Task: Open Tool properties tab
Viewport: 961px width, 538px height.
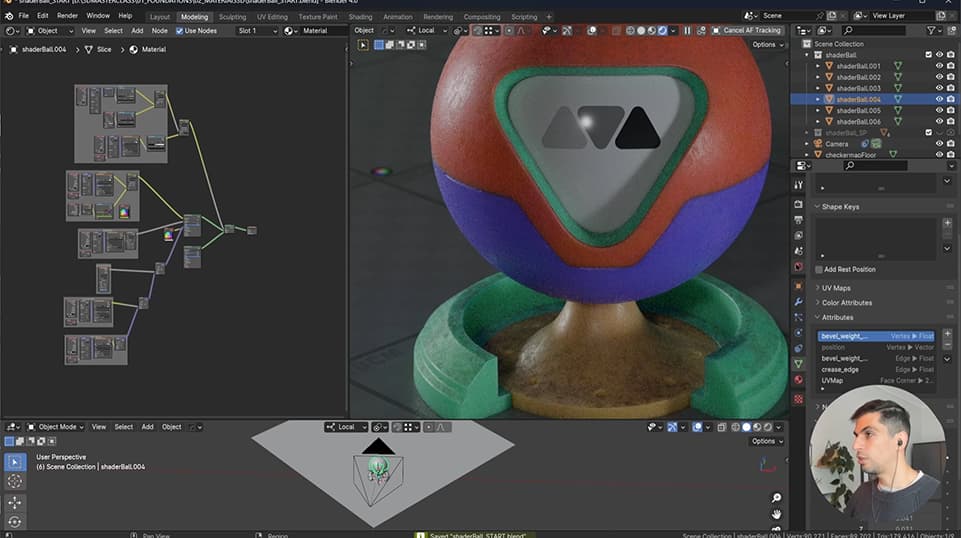Action: (x=798, y=184)
